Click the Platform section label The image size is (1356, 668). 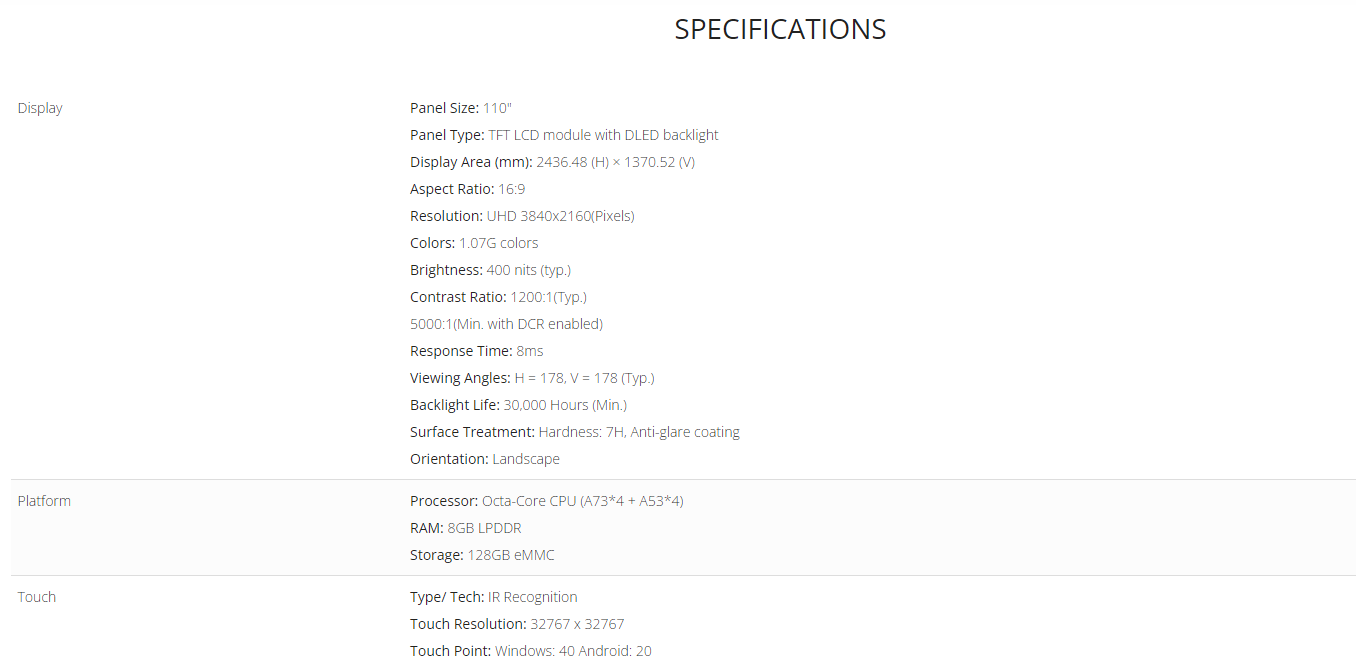click(44, 501)
